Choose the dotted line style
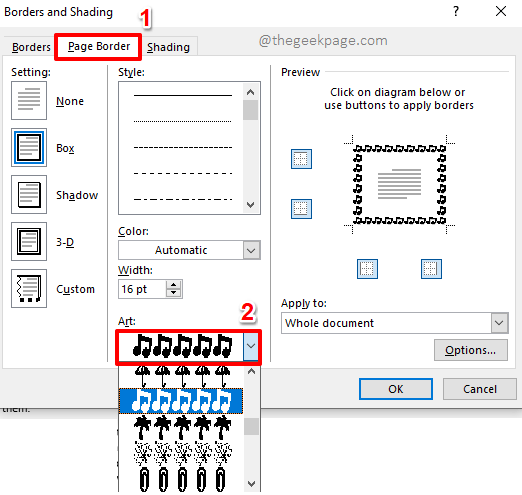The image size is (522, 495). click(183, 121)
